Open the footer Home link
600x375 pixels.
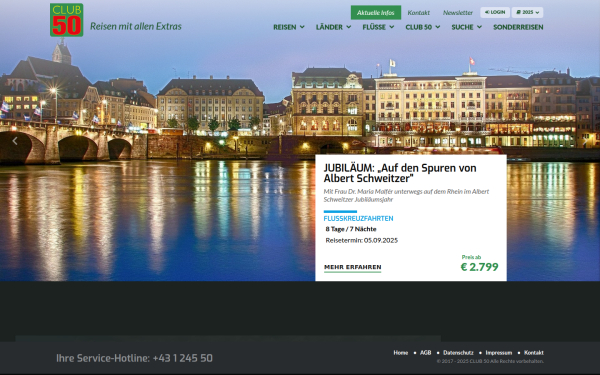coord(401,353)
